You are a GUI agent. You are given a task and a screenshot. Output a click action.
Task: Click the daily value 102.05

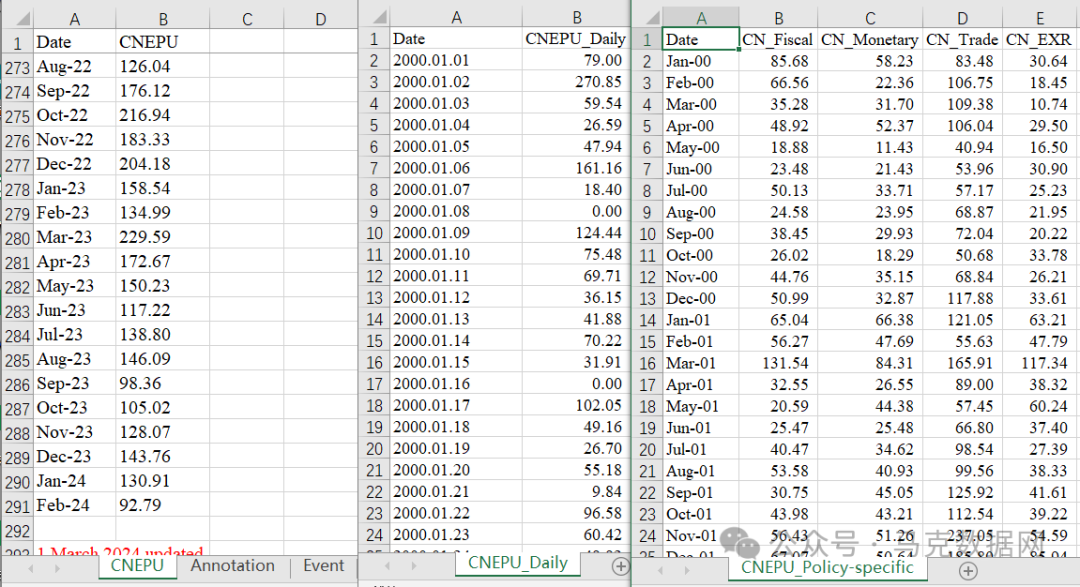pyautogui.click(x=576, y=405)
